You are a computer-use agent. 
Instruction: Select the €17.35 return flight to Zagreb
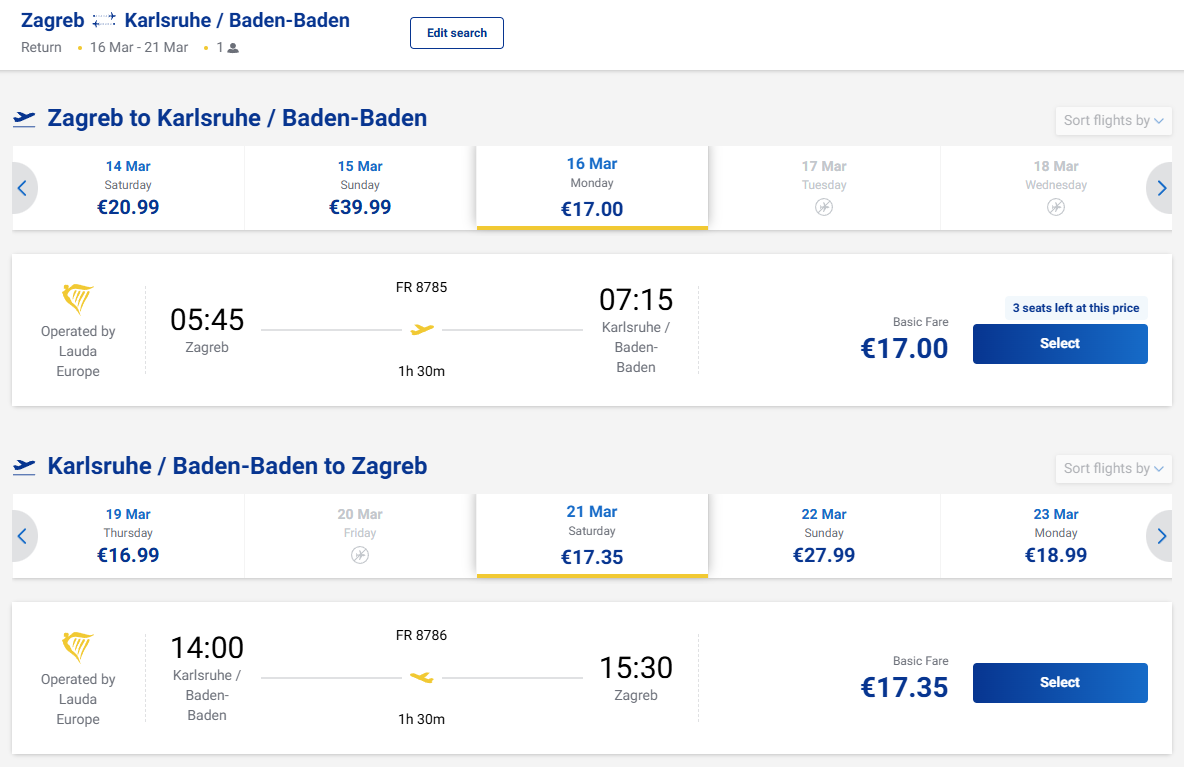(1059, 683)
